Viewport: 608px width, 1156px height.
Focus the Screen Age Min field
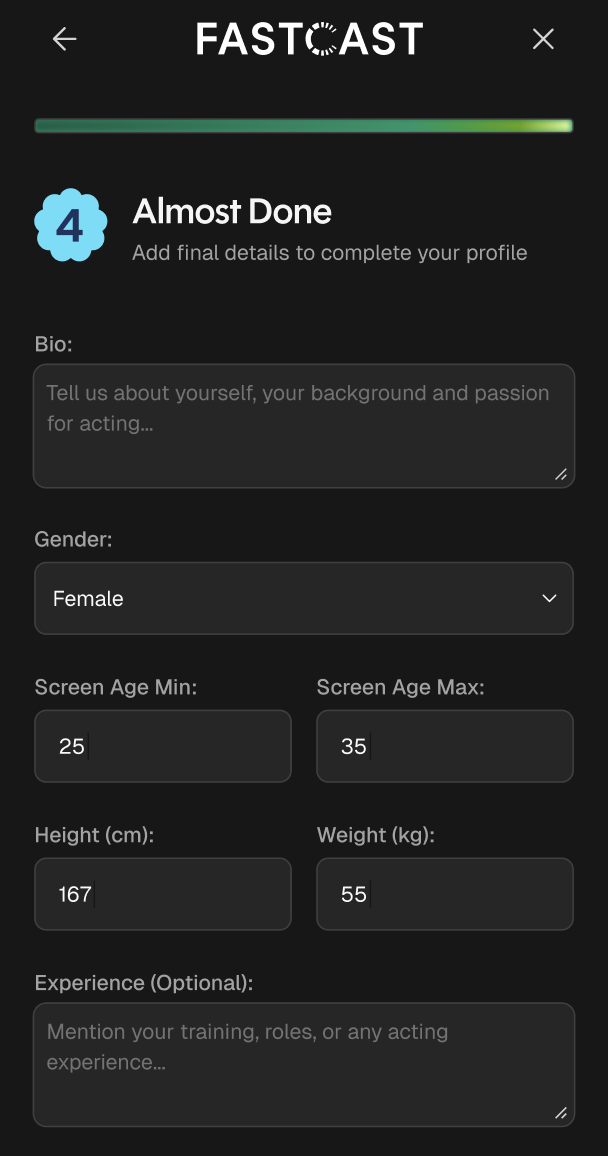(x=163, y=746)
